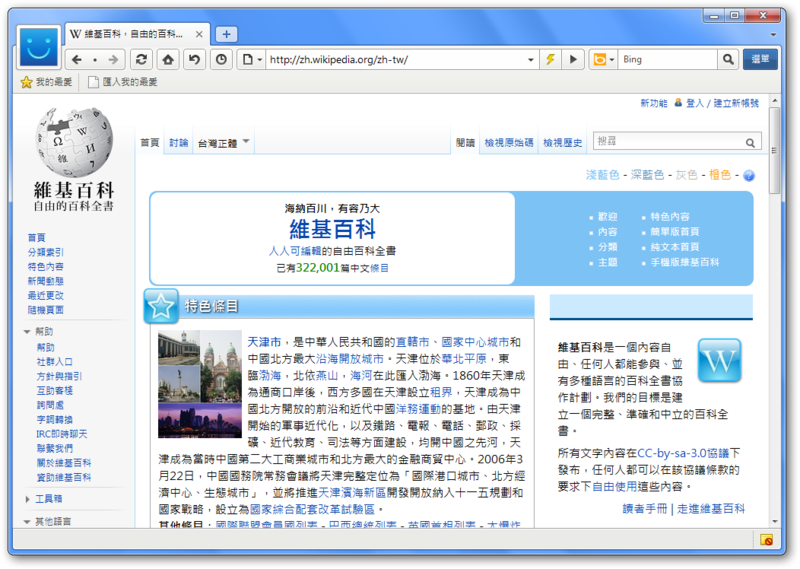The height and width of the screenshot is (569, 800).
Task: Click the undo closed tab icon
Action: pyautogui.click(x=194, y=60)
